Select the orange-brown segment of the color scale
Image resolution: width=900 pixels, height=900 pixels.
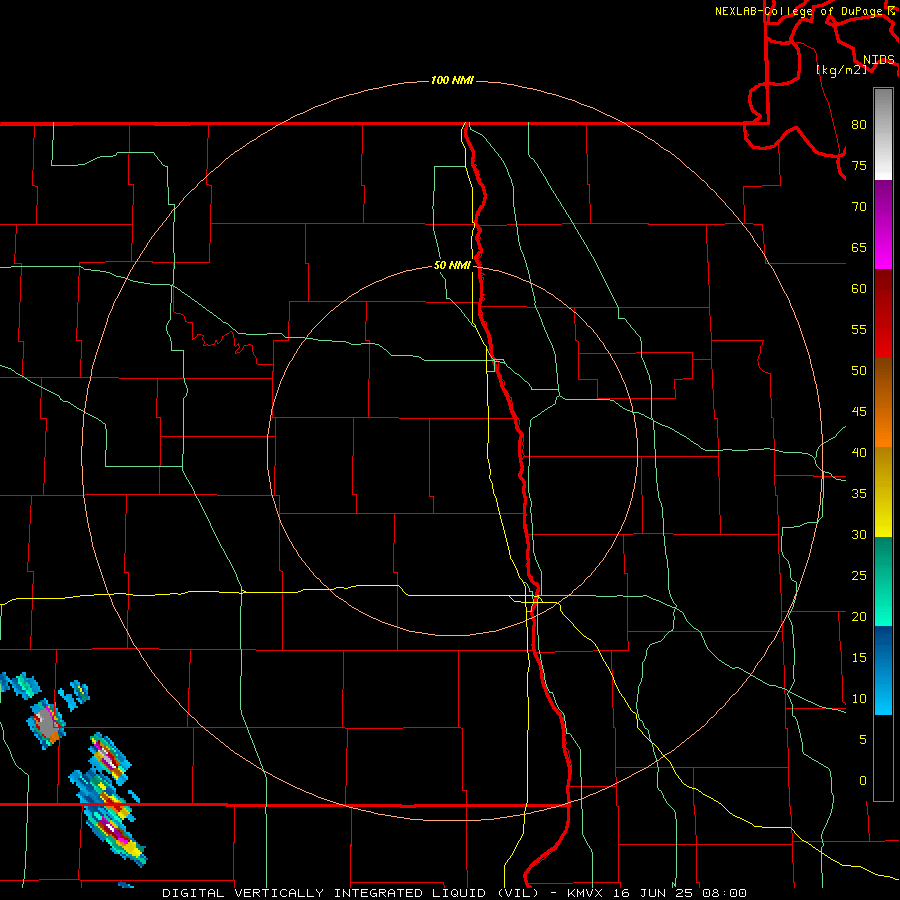pos(883,402)
